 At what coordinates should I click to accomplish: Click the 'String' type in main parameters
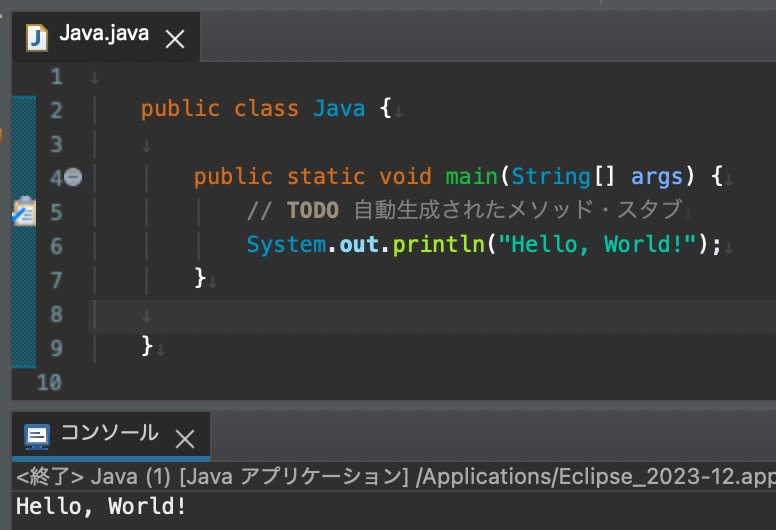(x=551, y=177)
